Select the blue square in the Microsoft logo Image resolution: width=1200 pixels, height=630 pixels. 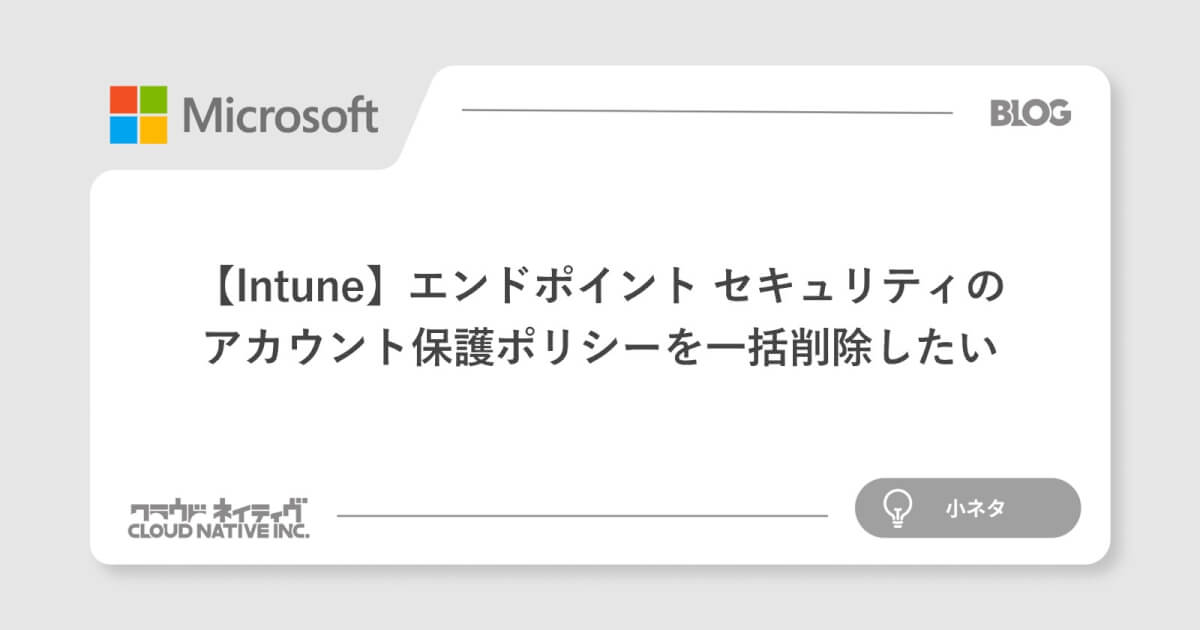pos(123,130)
